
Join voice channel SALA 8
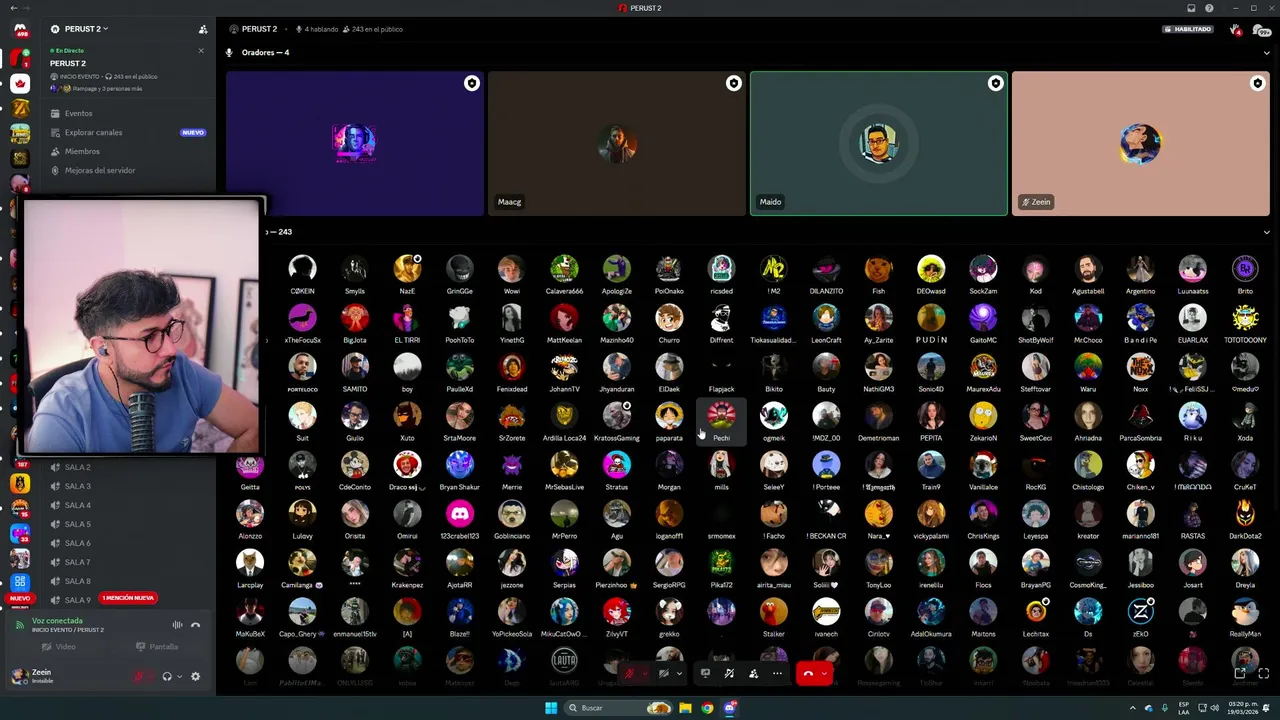click(x=77, y=581)
